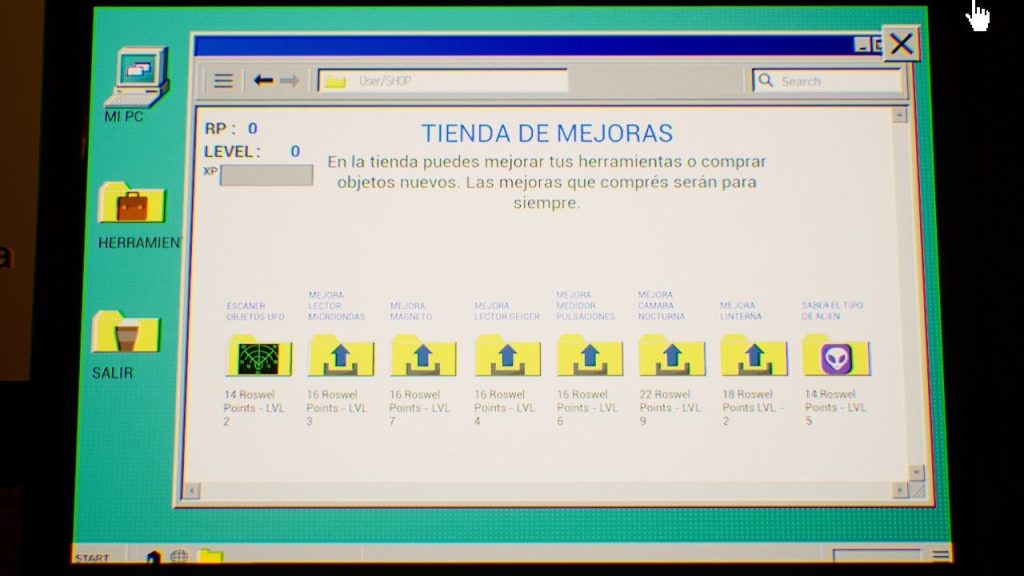The image size is (1024, 576).
Task: Open the Mejora Linterna upgrade folder
Action: tap(754, 357)
